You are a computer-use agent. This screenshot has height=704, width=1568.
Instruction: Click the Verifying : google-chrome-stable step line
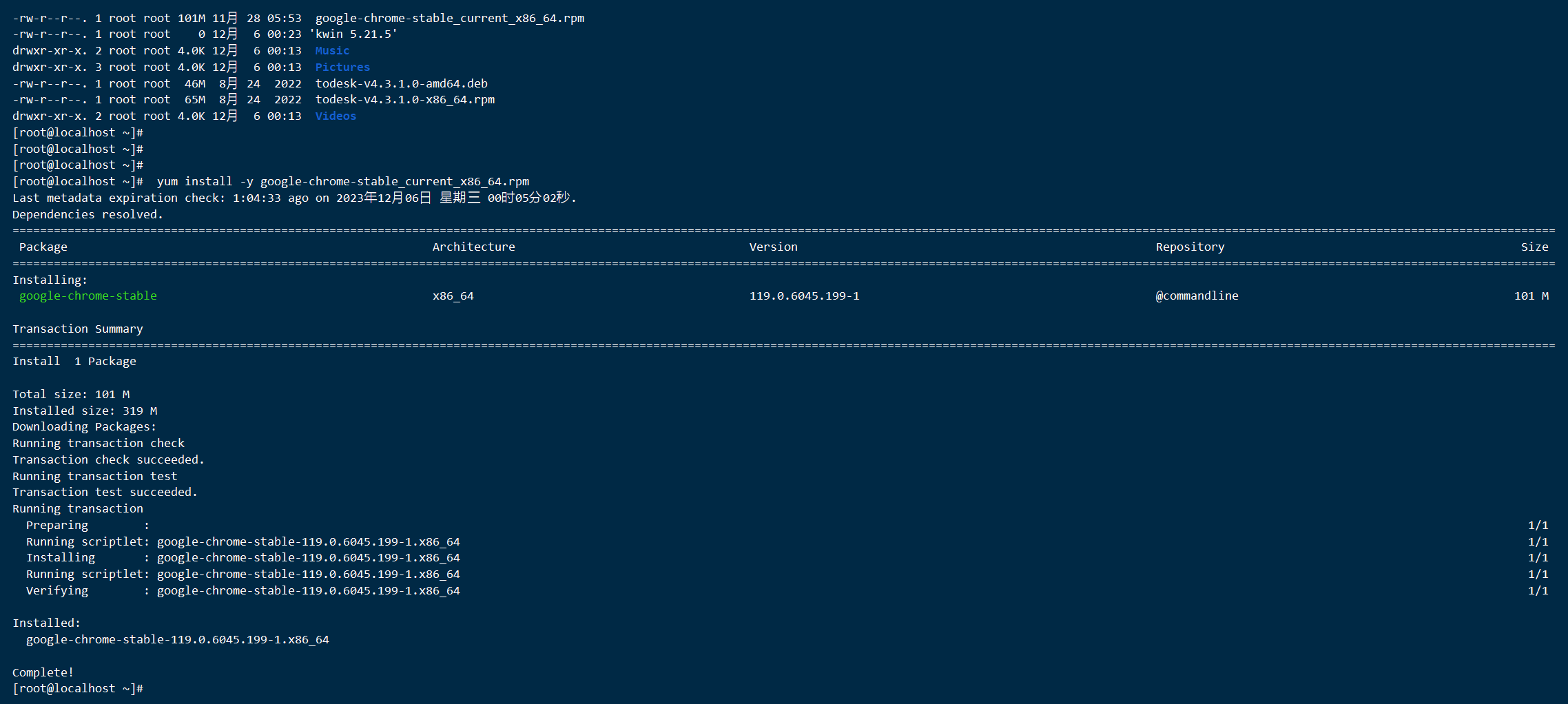(243, 591)
